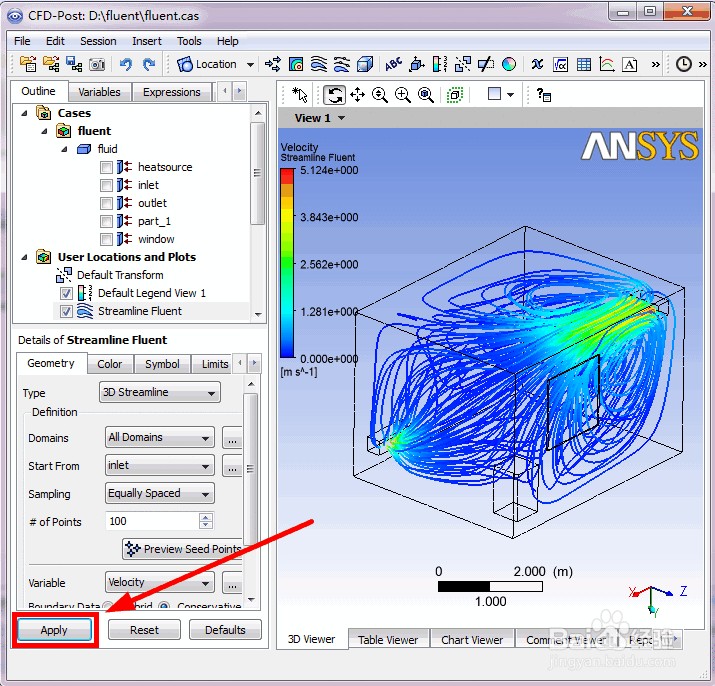The image size is (715, 686).
Task: Click the Defaults button
Action: point(225,630)
